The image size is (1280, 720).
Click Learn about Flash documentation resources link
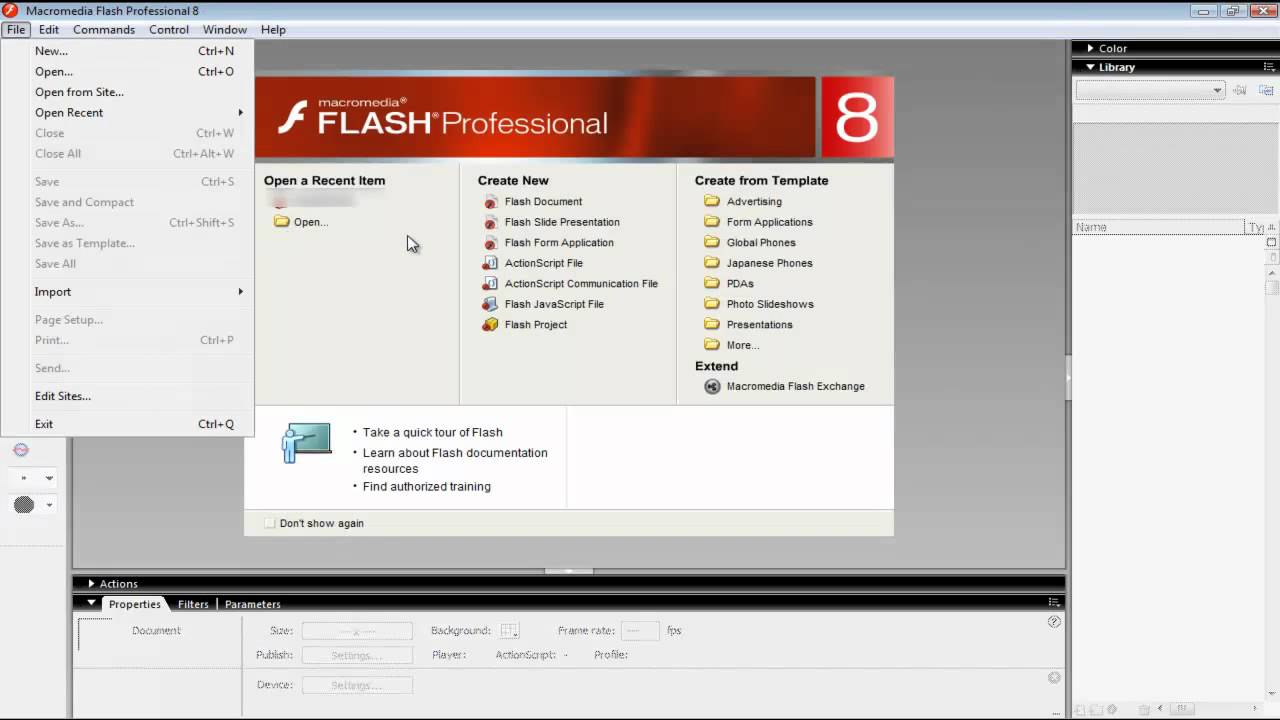pyautogui.click(x=455, y=461)
